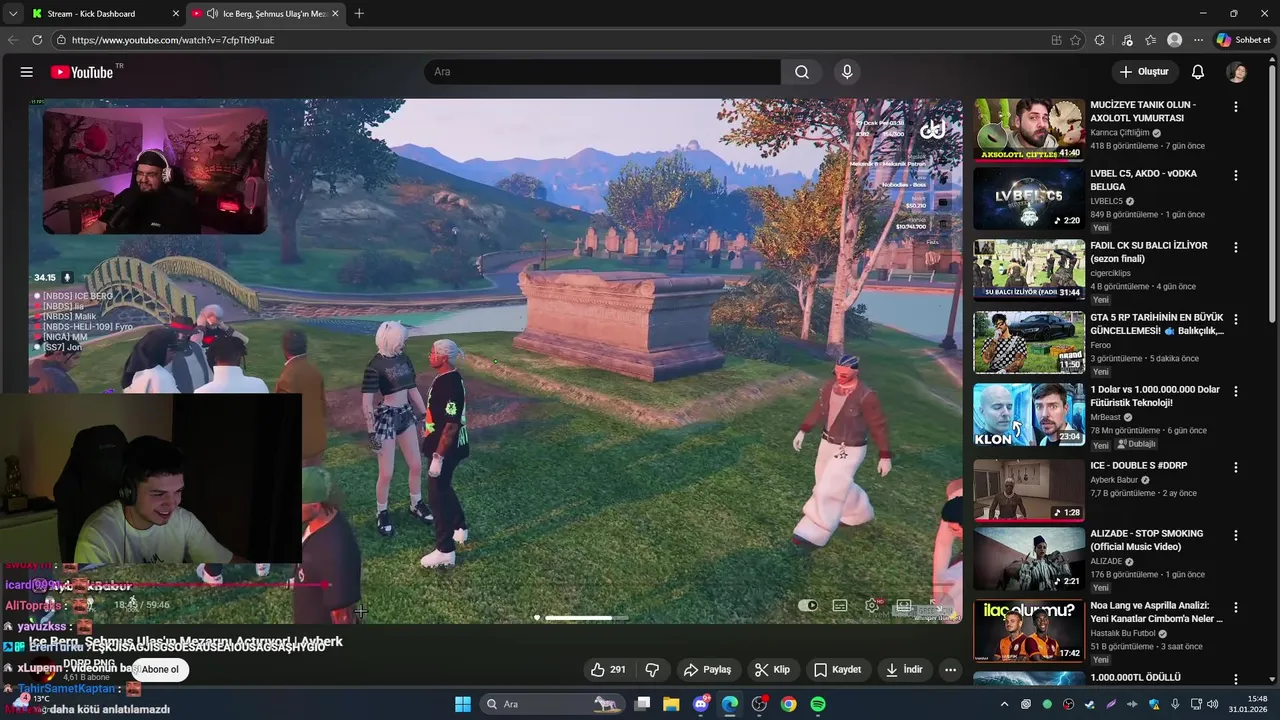
Task: Open options for Noa Lang ve Asprilla video
Action: coord(1236,608)
